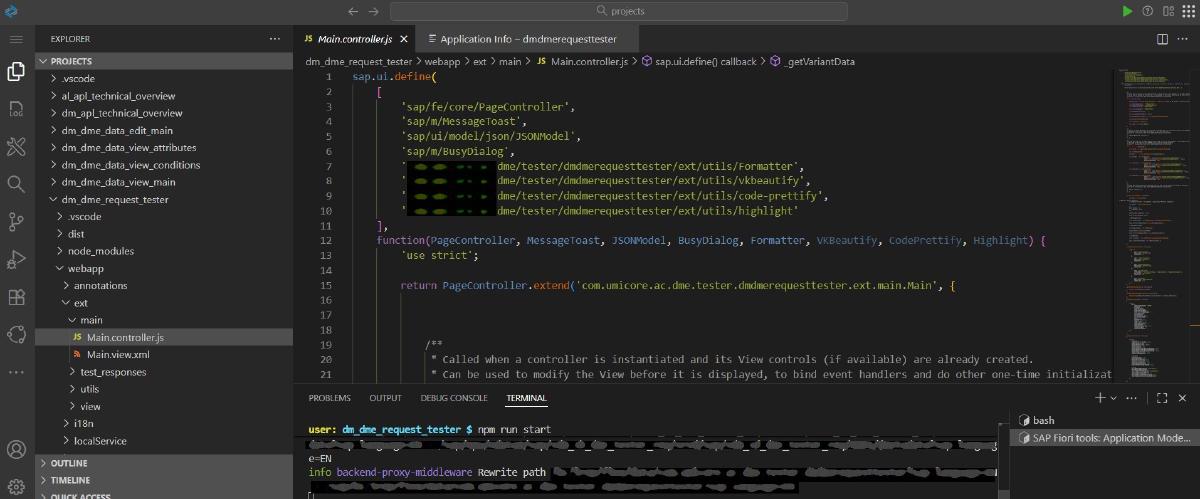Click the green Run play icon
This screenshot has width=1200, height=499.
tap(1127, 11)
